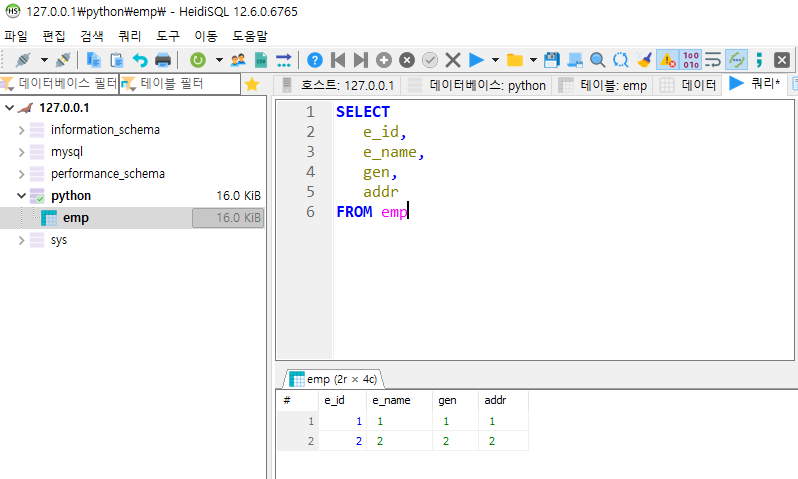The height and width of the screenshot is (479, 798).
Task: Click the table filter input field
Action: tap(180, 83)
